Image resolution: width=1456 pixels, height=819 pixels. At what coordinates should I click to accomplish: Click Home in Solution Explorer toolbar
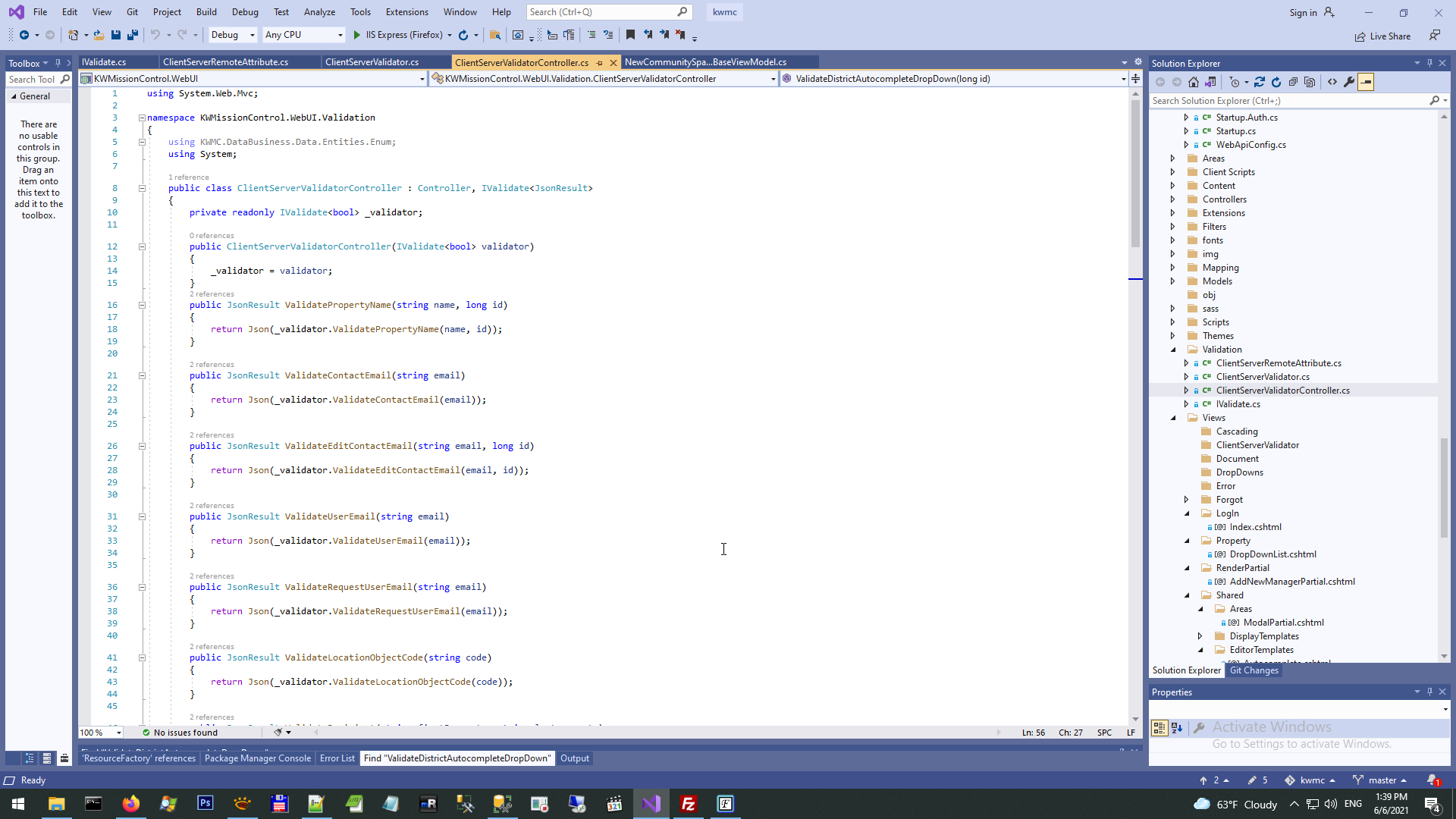coord(1194,82)
